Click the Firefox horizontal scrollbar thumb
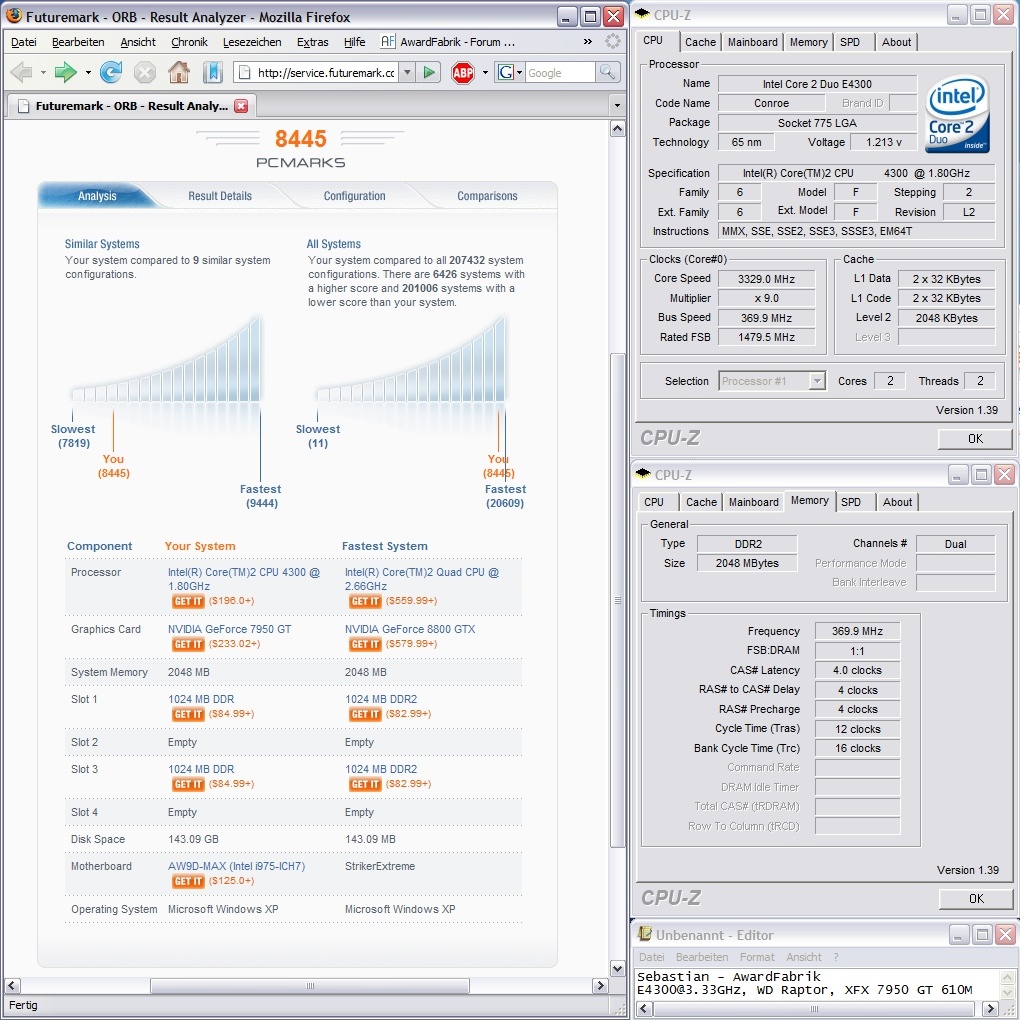The height and width of the screenshot is (1020, 1020). pyautogui.click(x=310, y=986)
